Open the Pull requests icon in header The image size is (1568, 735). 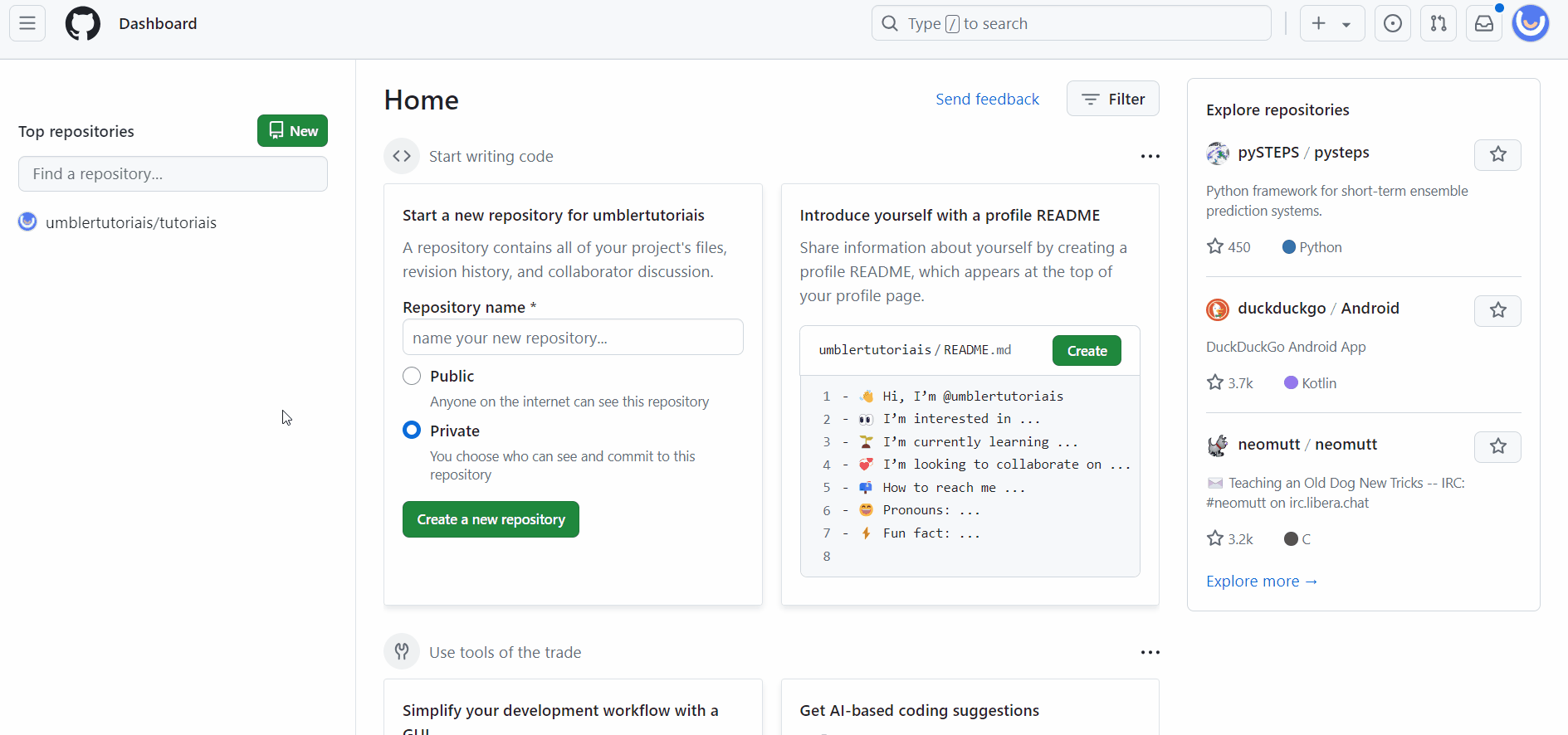point(1439,23)
